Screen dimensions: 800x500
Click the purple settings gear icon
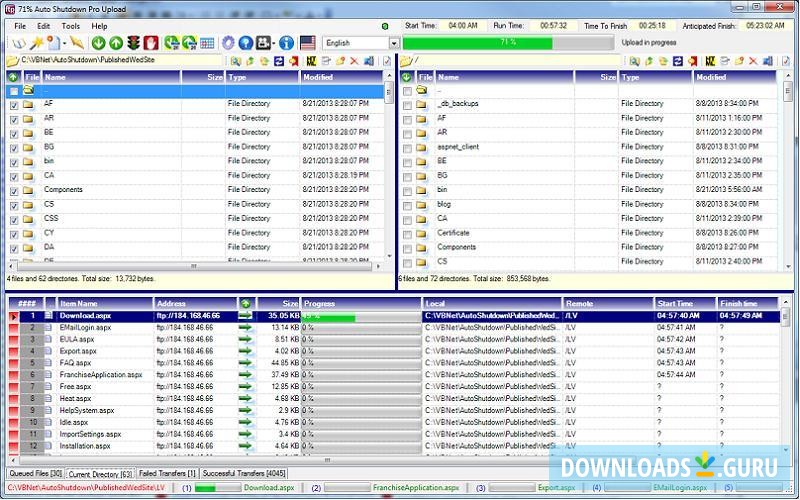[228, 43]
